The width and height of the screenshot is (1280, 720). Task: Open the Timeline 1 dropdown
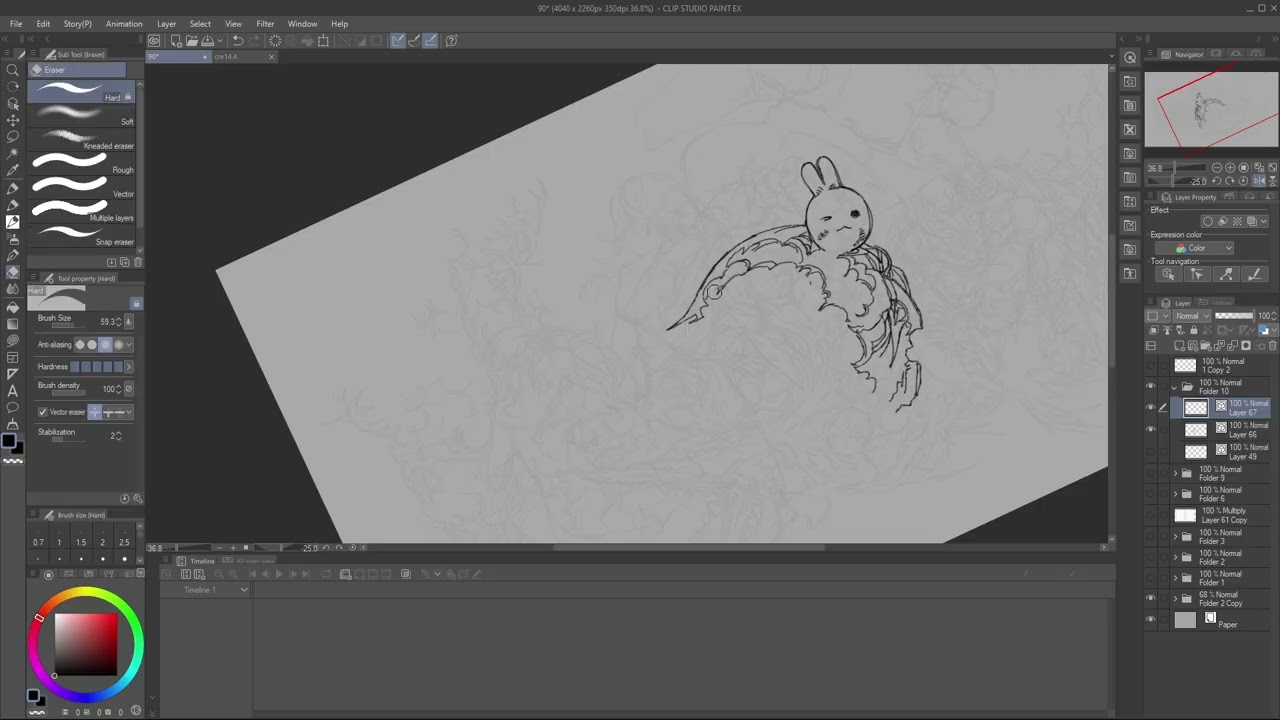click(x=215, y=590)
